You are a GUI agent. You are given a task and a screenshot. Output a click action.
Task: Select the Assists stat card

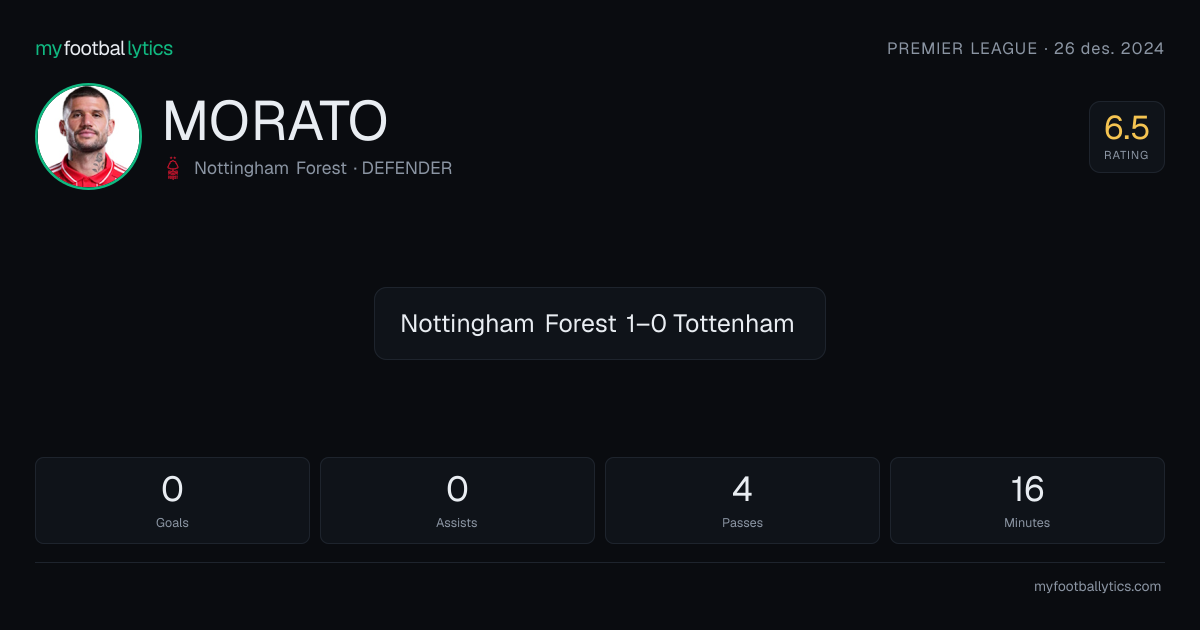pos(457,500)
